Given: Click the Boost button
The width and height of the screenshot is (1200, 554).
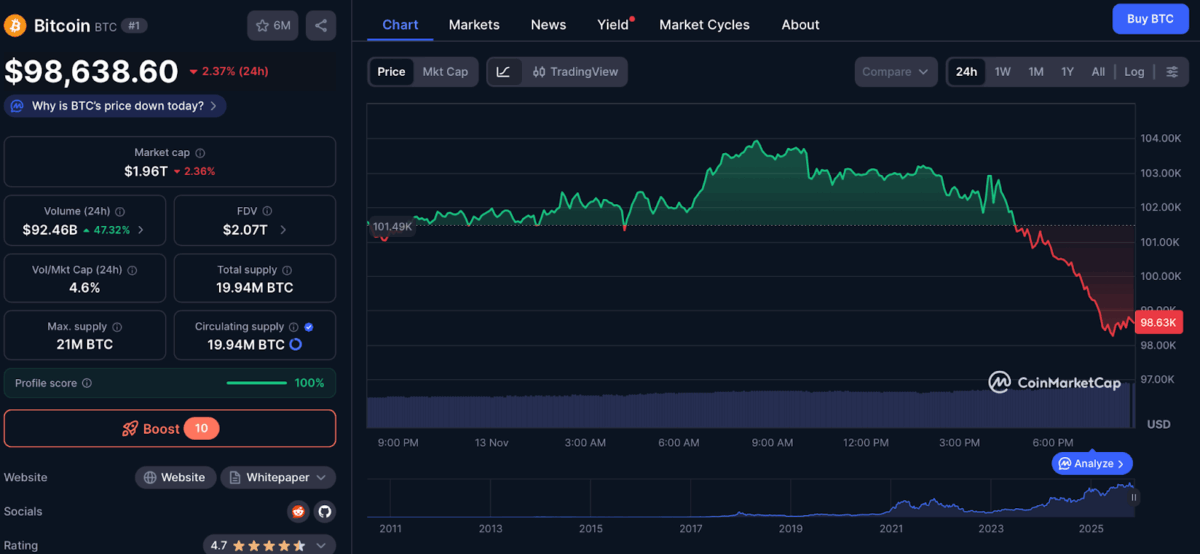Looking at the screenshot, I should point(170,428).
